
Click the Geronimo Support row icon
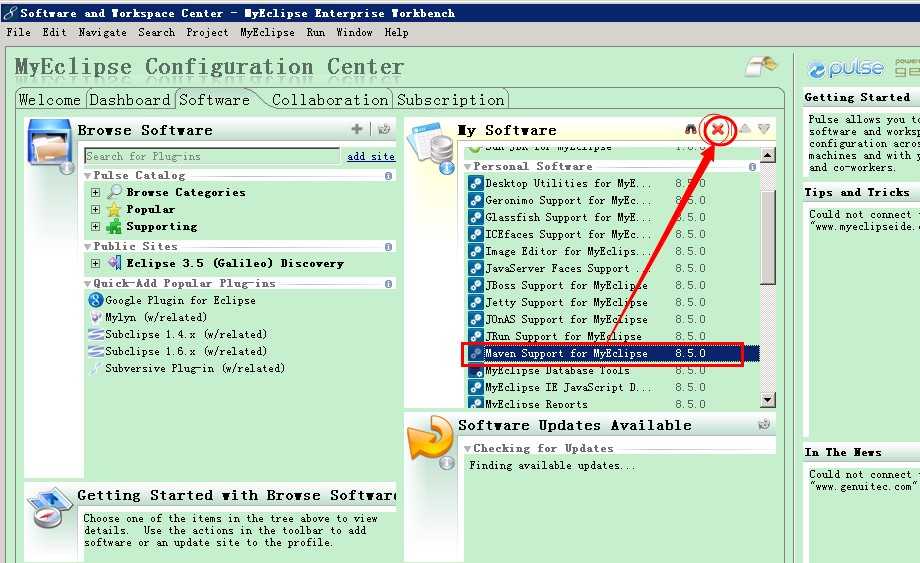(x=475, y=200)
